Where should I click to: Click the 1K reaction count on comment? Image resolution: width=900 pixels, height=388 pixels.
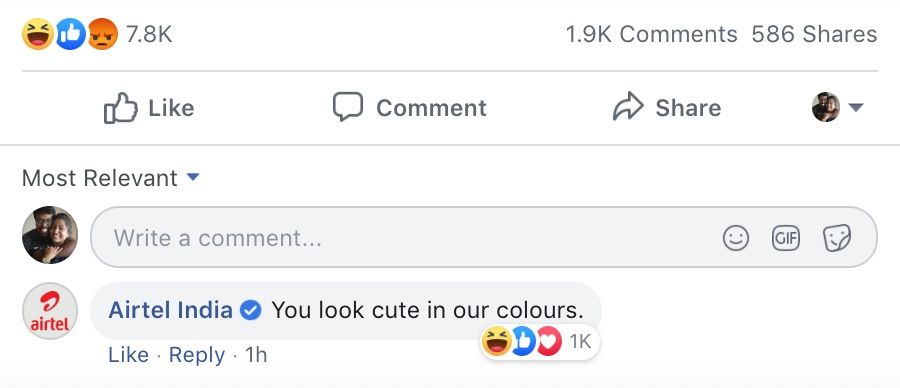pos(580,342)
